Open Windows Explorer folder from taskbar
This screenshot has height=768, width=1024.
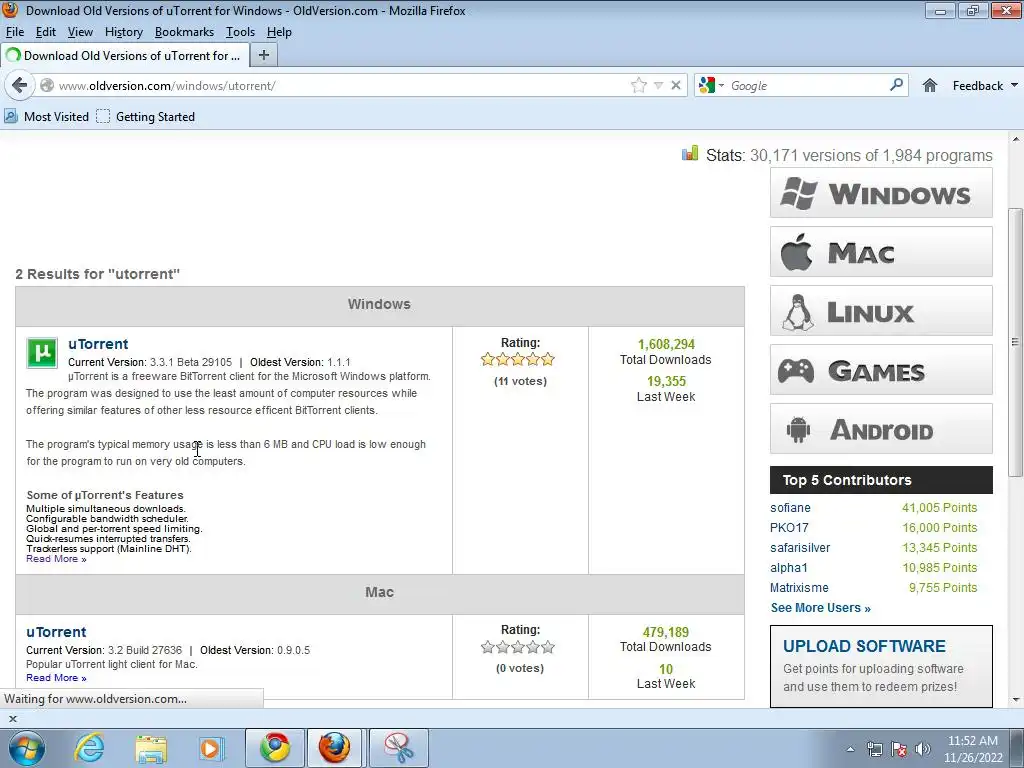[152, 748]
